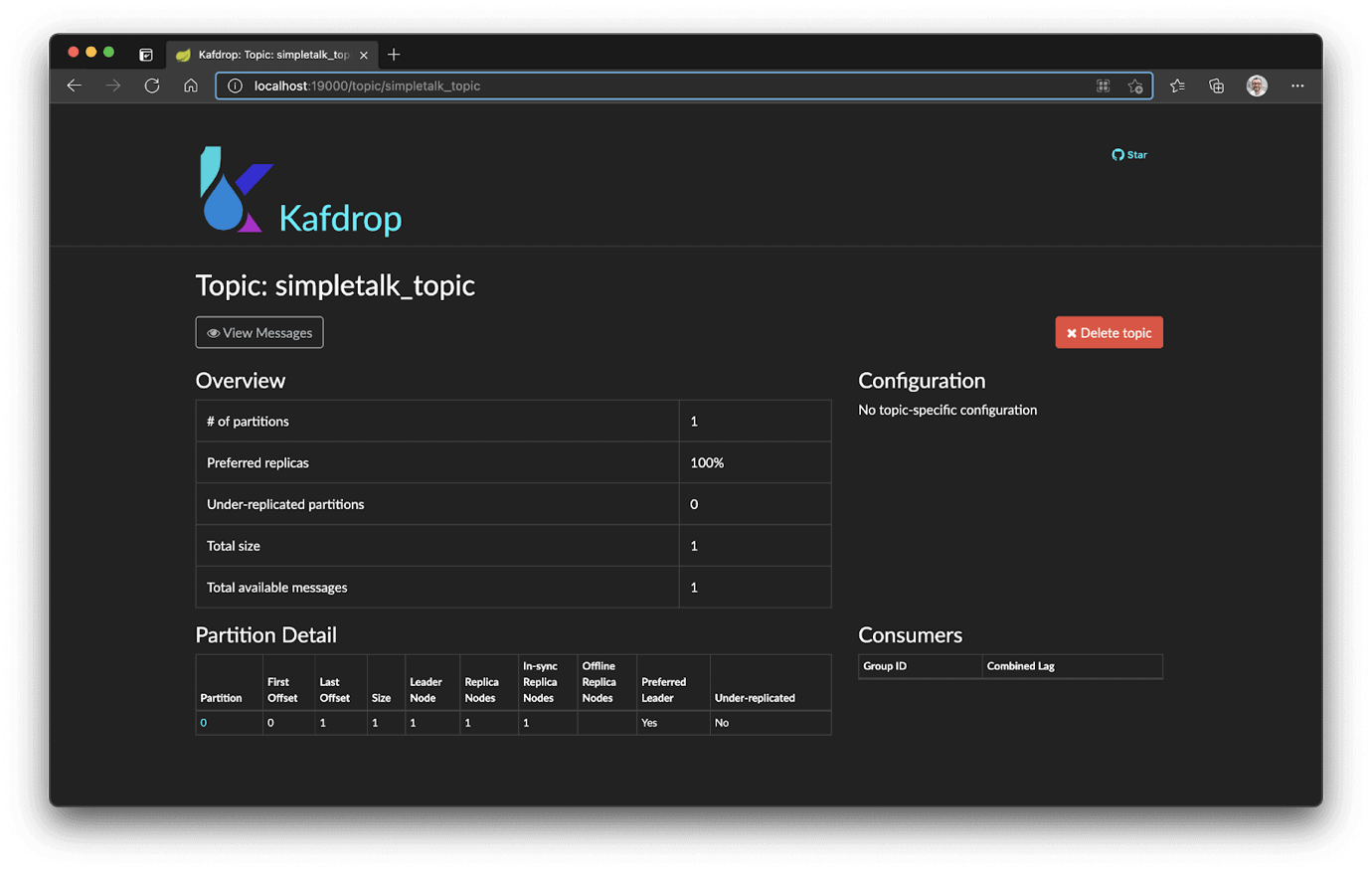
Task: Click the 'Total size' row label
Action: click(234, 546)
